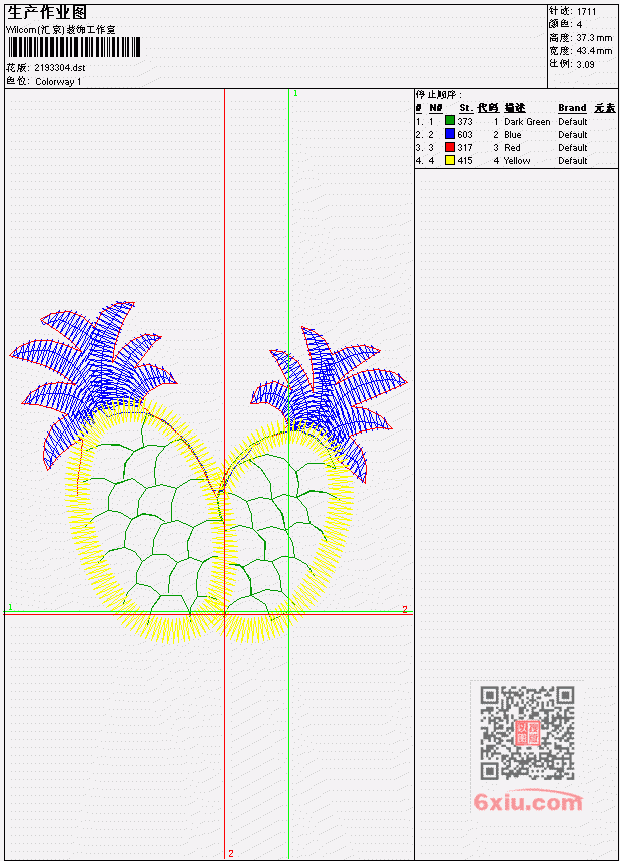The image size is (620, 861).
Task: Click the 代码 column header
Action: [488, 108]
